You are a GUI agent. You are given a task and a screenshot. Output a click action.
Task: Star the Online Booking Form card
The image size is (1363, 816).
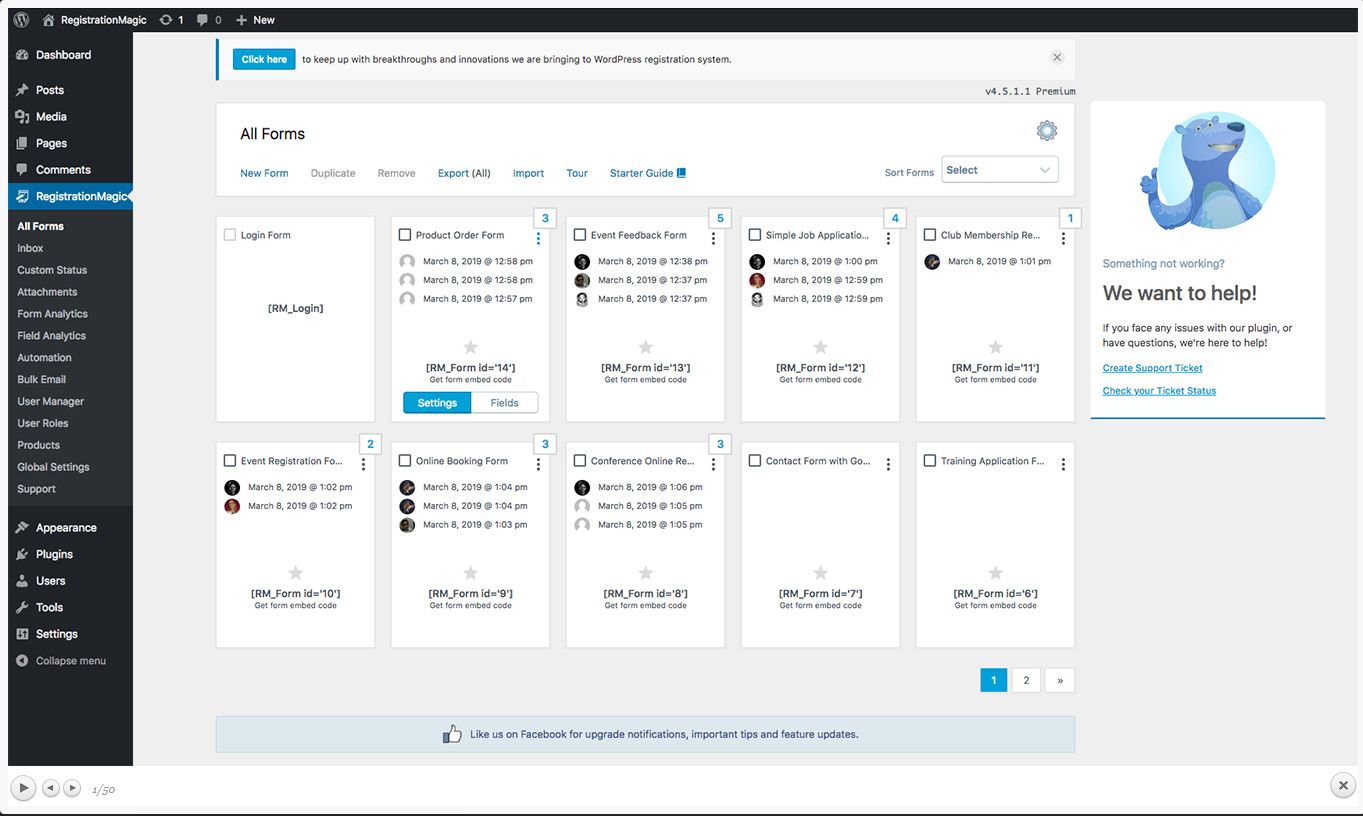click(x=471, y=573)
